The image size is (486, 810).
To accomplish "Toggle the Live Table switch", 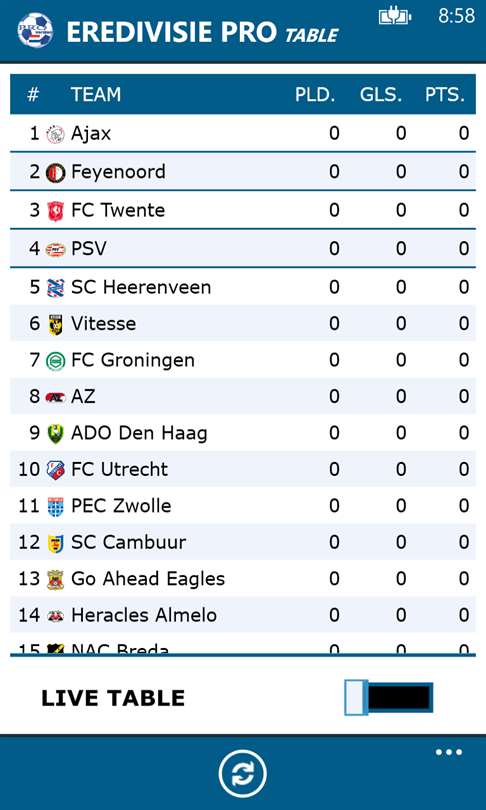I will (x=388, y=698).
